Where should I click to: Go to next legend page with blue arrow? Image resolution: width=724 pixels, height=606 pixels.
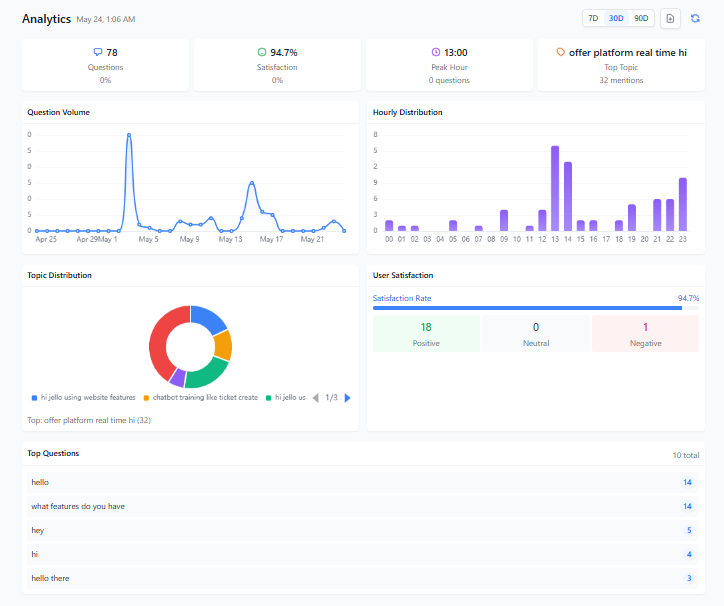tap(348, 398)
